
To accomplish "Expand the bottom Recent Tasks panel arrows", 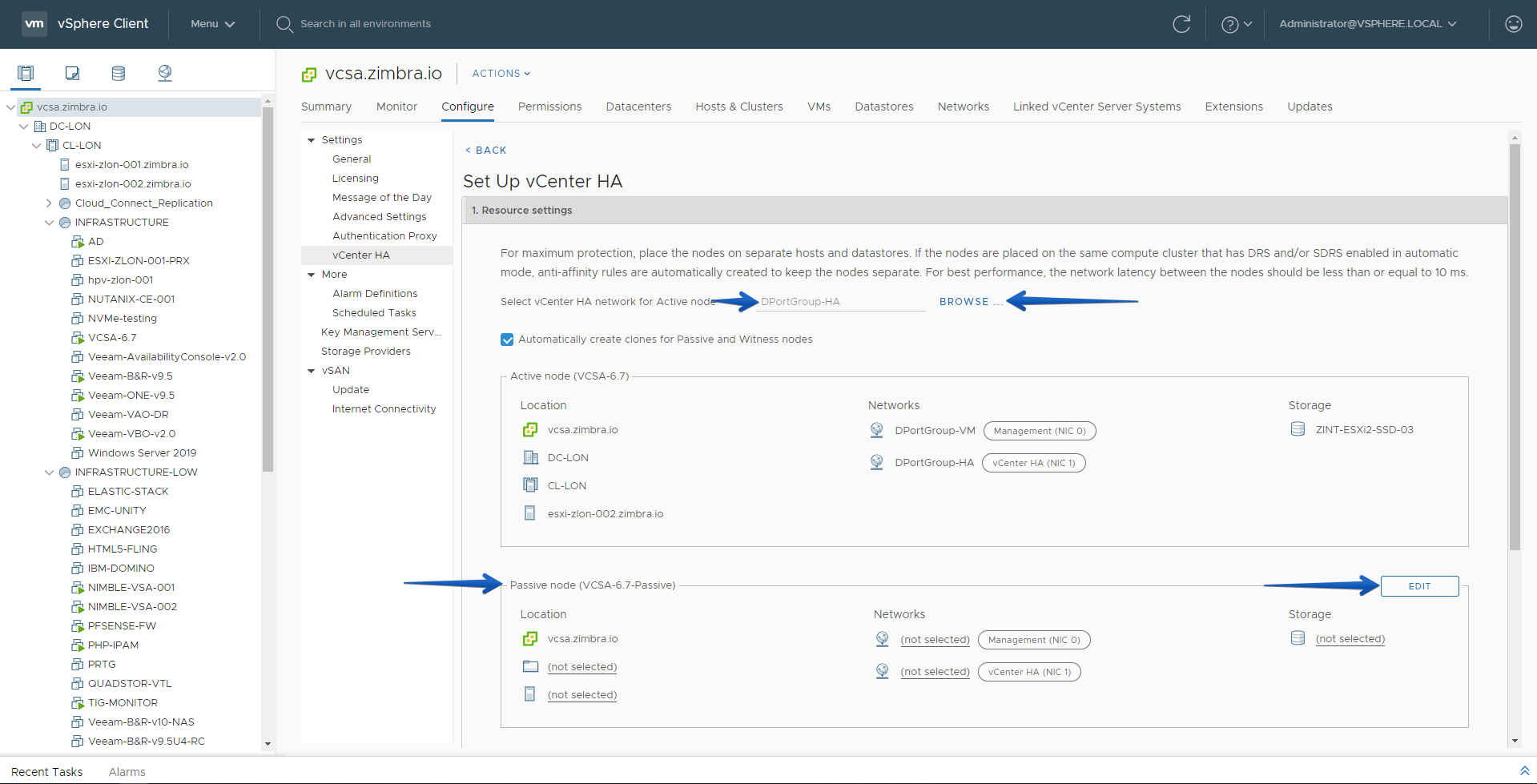I will click(x=1524, y=770).
